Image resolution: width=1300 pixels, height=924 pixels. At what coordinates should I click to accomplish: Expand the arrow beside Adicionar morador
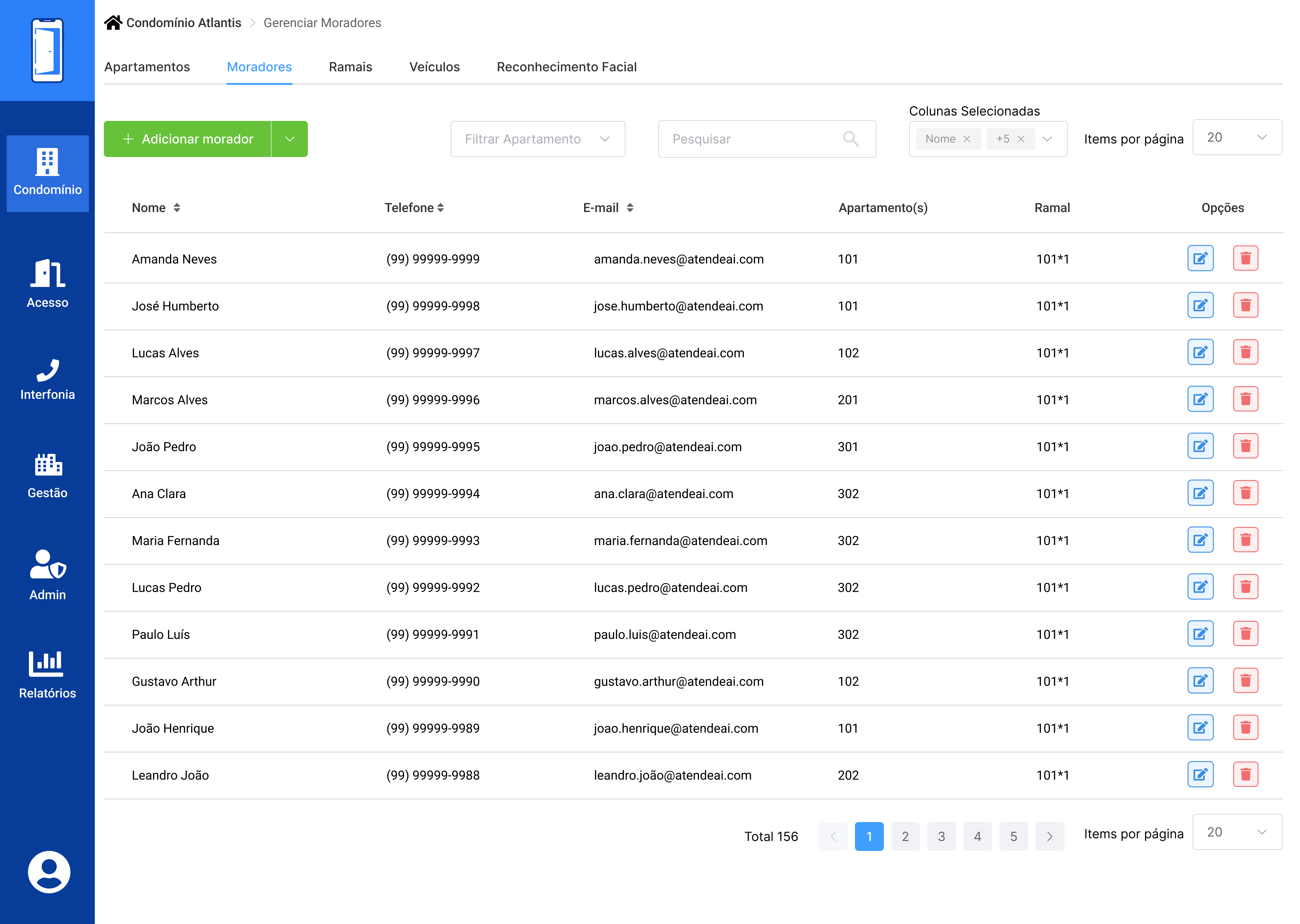[290, 139]
